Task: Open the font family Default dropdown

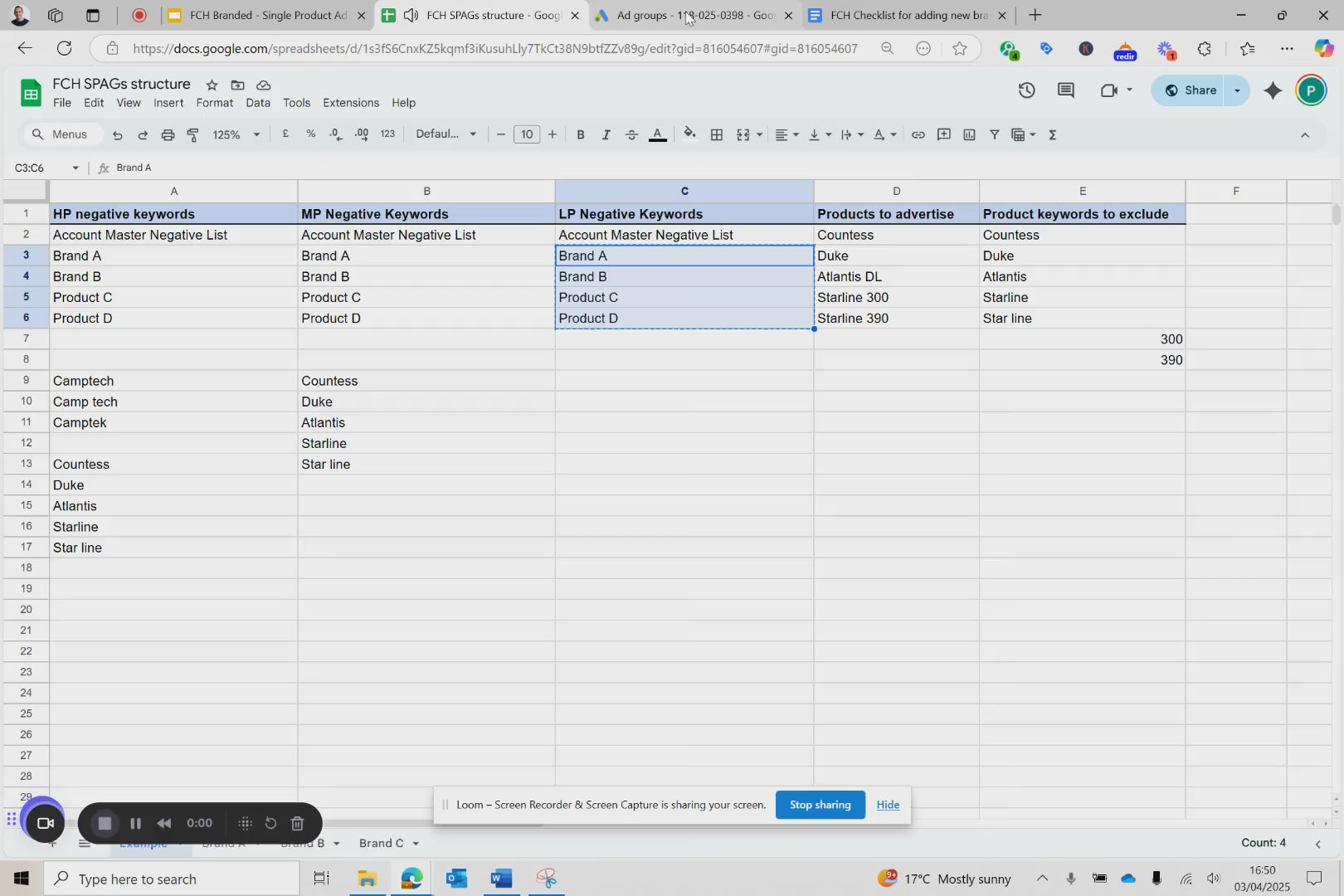Action: [446, 134]
